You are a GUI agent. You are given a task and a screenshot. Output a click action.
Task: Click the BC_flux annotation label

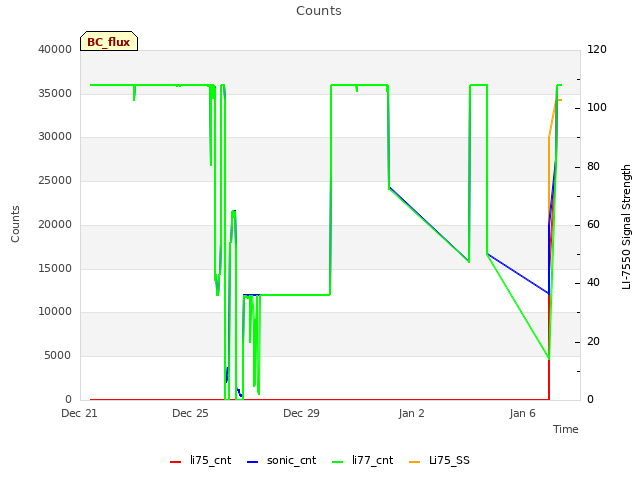[109, 41]
